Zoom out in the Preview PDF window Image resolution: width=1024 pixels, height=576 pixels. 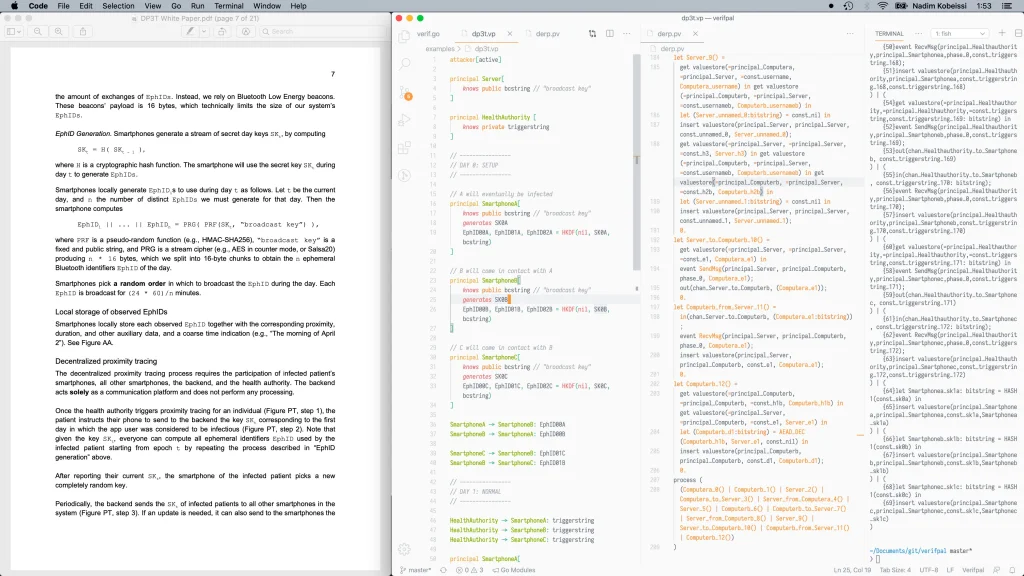(38, 31)
